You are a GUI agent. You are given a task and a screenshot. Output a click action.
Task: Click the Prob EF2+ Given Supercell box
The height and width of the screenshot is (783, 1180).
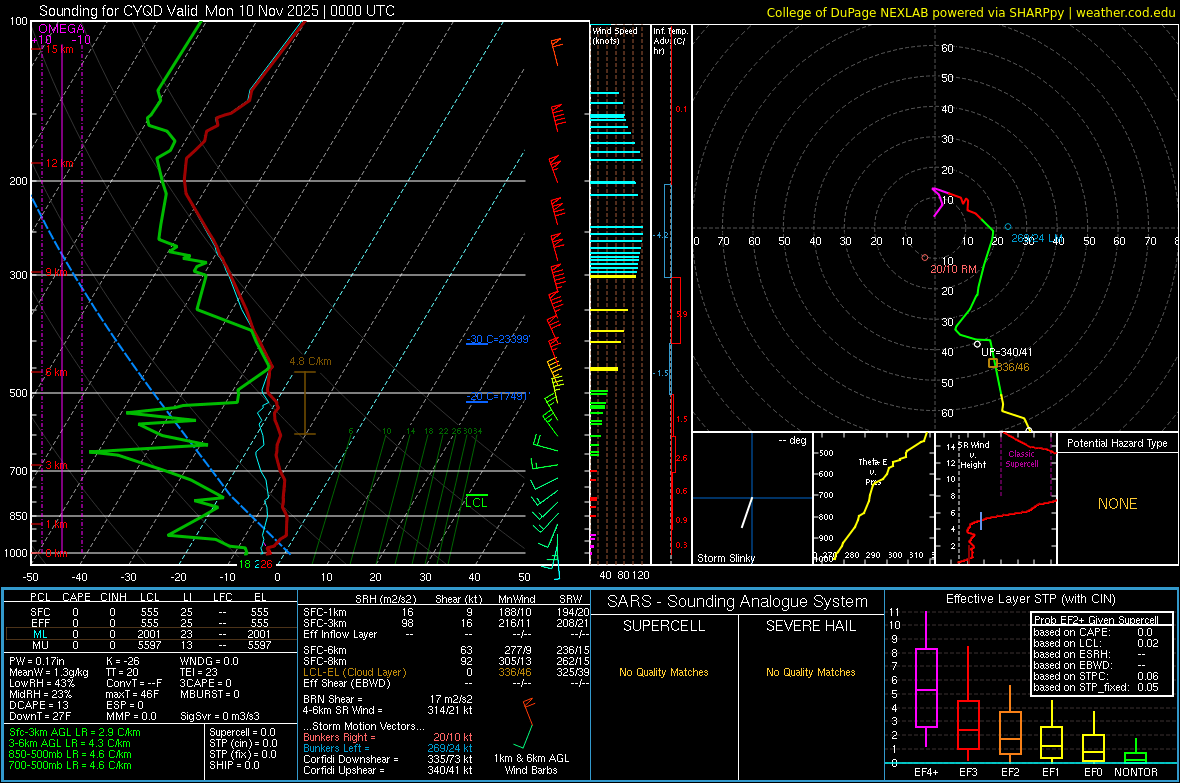(x=1097, y=653)
